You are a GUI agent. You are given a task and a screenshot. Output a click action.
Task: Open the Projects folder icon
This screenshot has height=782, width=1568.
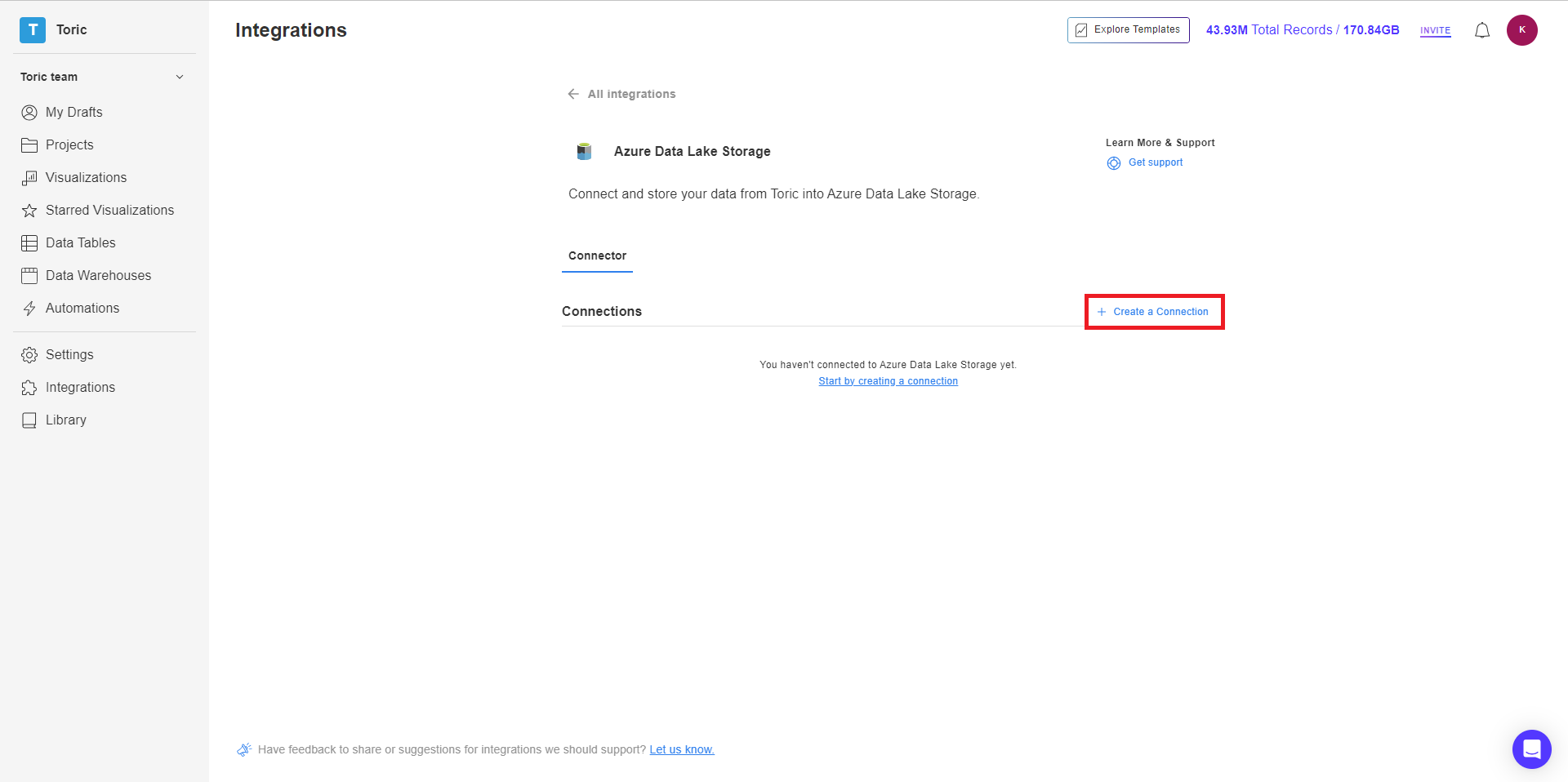pyautogui.click(x=29, y=145)
